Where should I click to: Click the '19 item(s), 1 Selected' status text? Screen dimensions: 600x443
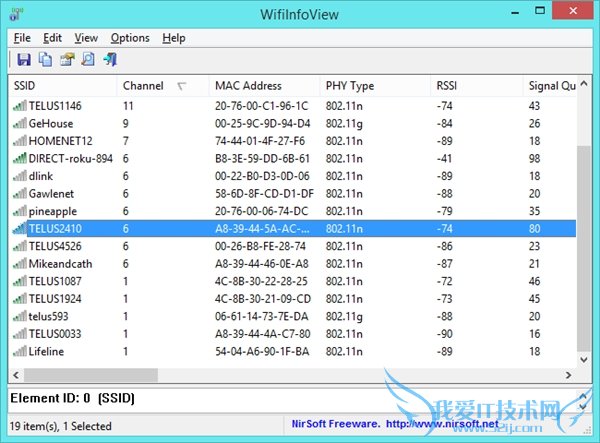pyautogui.click(x=60, y=426)
